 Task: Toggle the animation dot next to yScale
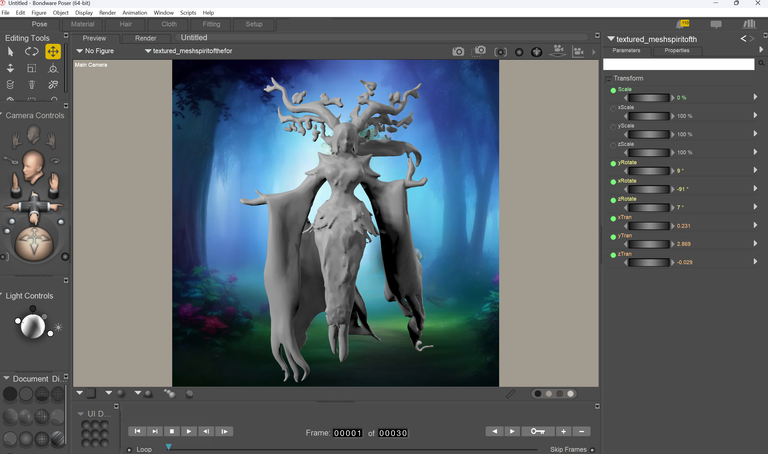click(x=613, y=127)
